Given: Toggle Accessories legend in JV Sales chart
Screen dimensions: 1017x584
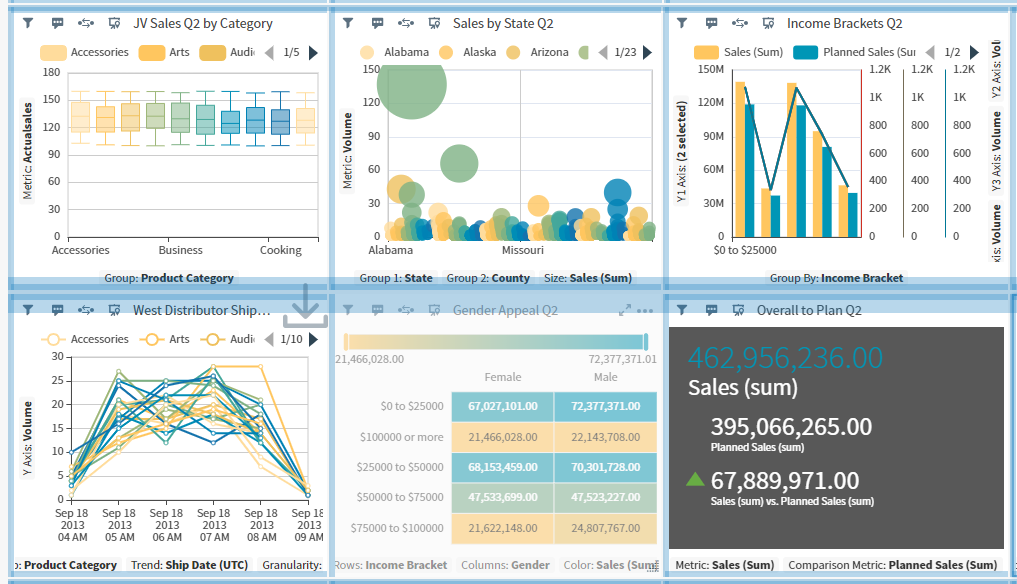Looking at the screenshot, I should pos(84,52).
